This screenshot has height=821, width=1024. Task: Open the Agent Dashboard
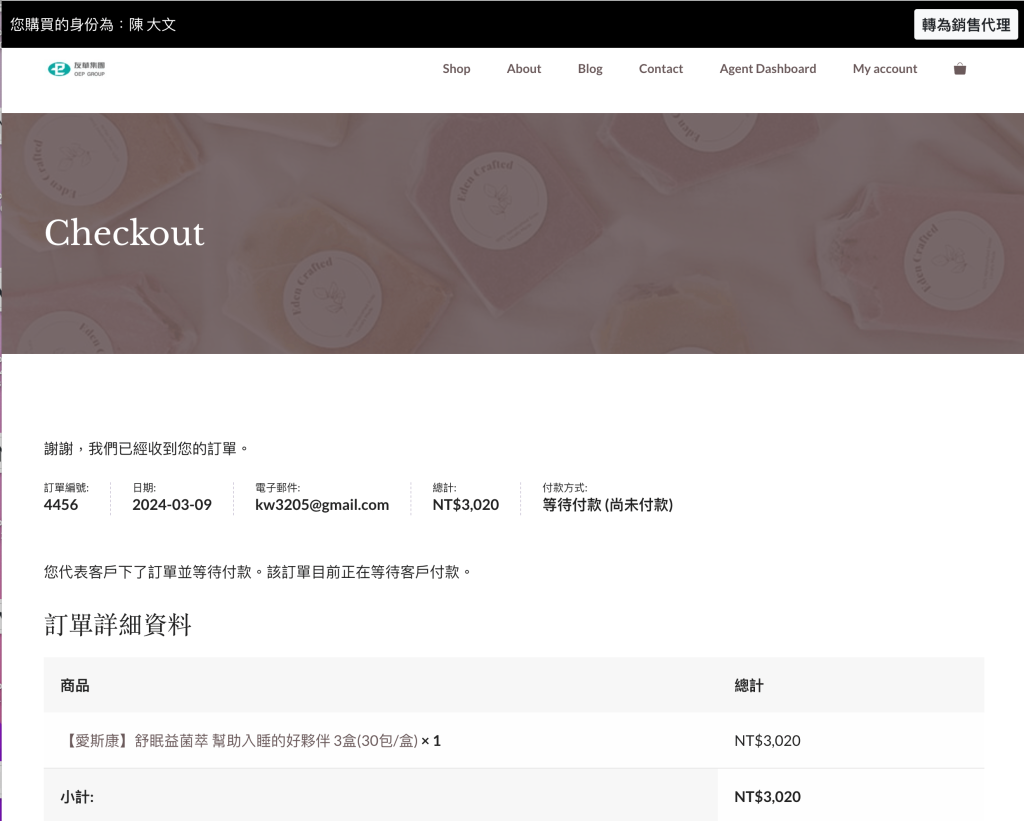pos(767,69)
